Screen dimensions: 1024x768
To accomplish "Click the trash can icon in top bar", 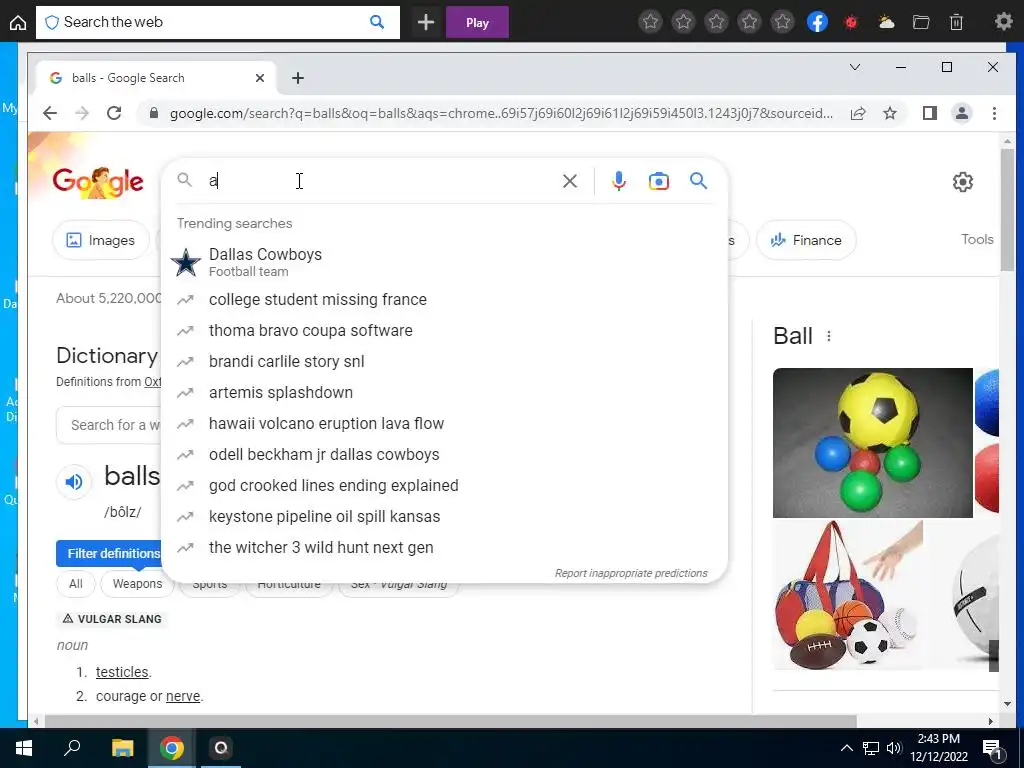I will coord(956,22).
